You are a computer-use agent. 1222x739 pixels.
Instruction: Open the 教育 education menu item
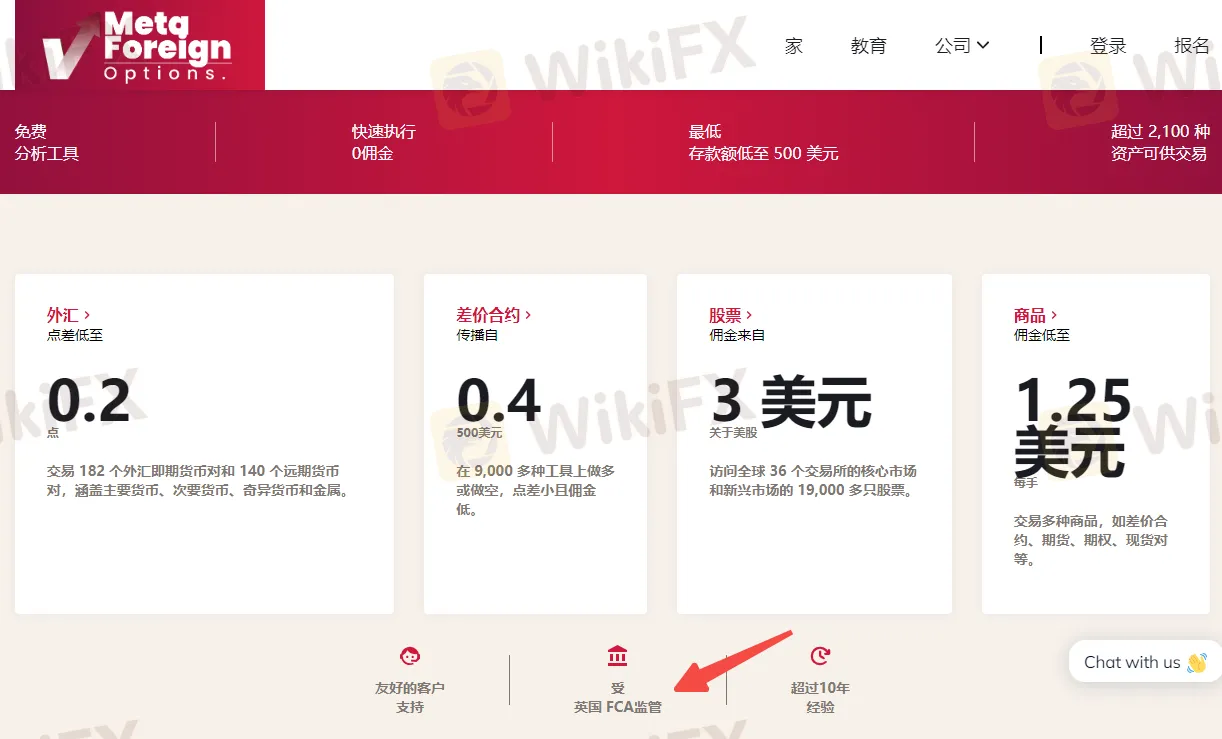click(x=869, y=46)
